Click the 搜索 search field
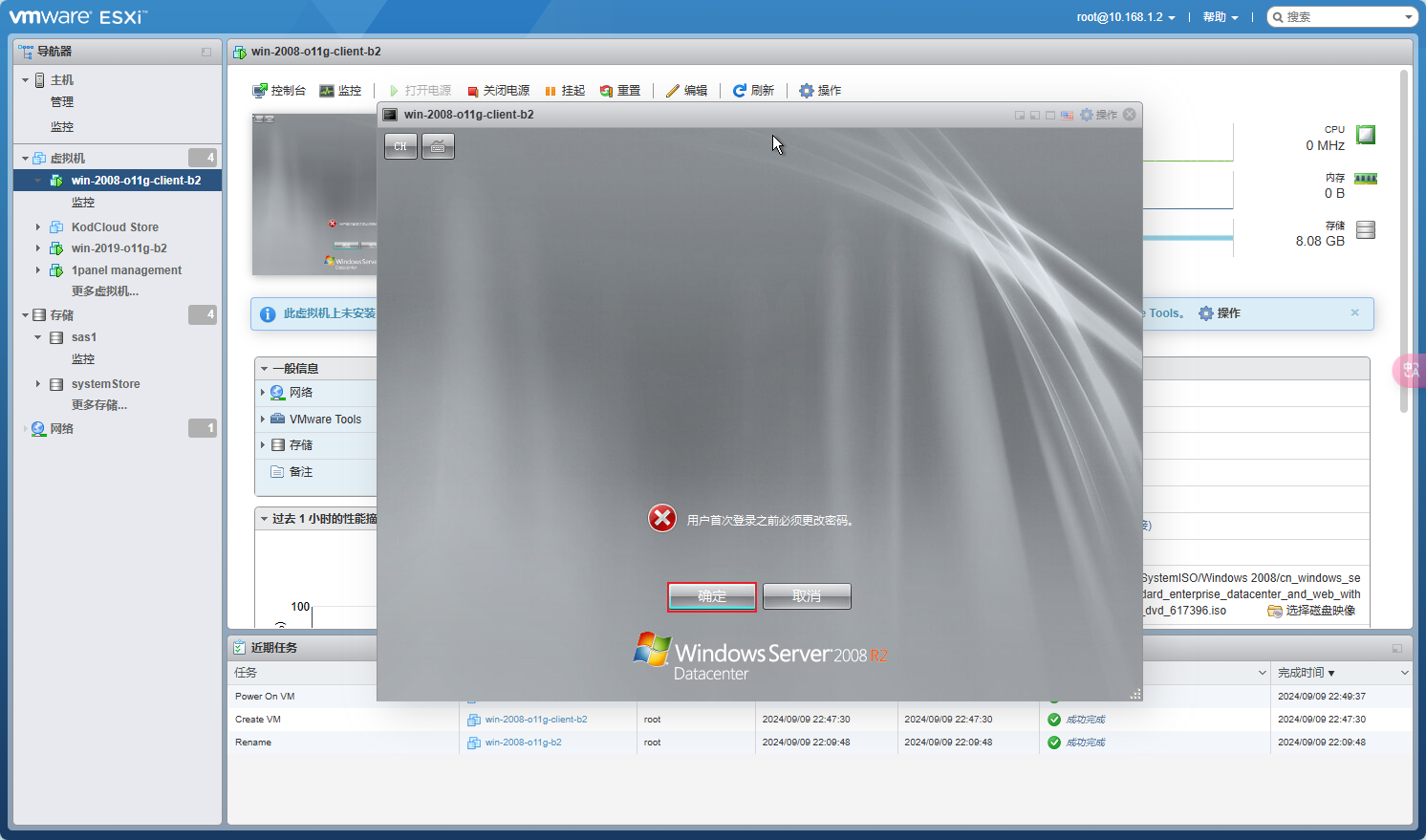This screenshot has width=1426, height=840. (x=1342, y=17)
